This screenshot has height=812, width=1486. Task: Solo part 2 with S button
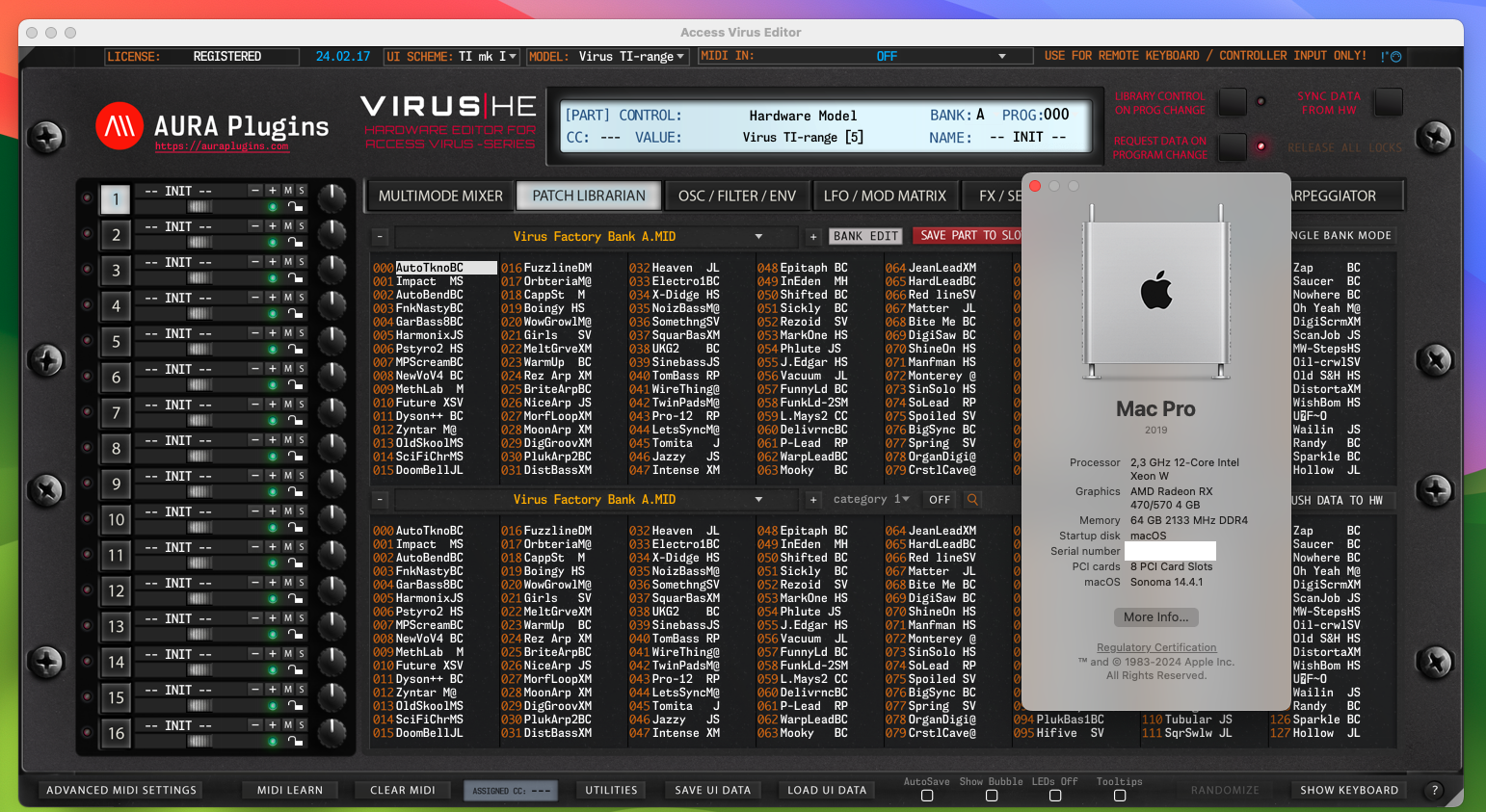pyautogui.click(x=302, y=226)
